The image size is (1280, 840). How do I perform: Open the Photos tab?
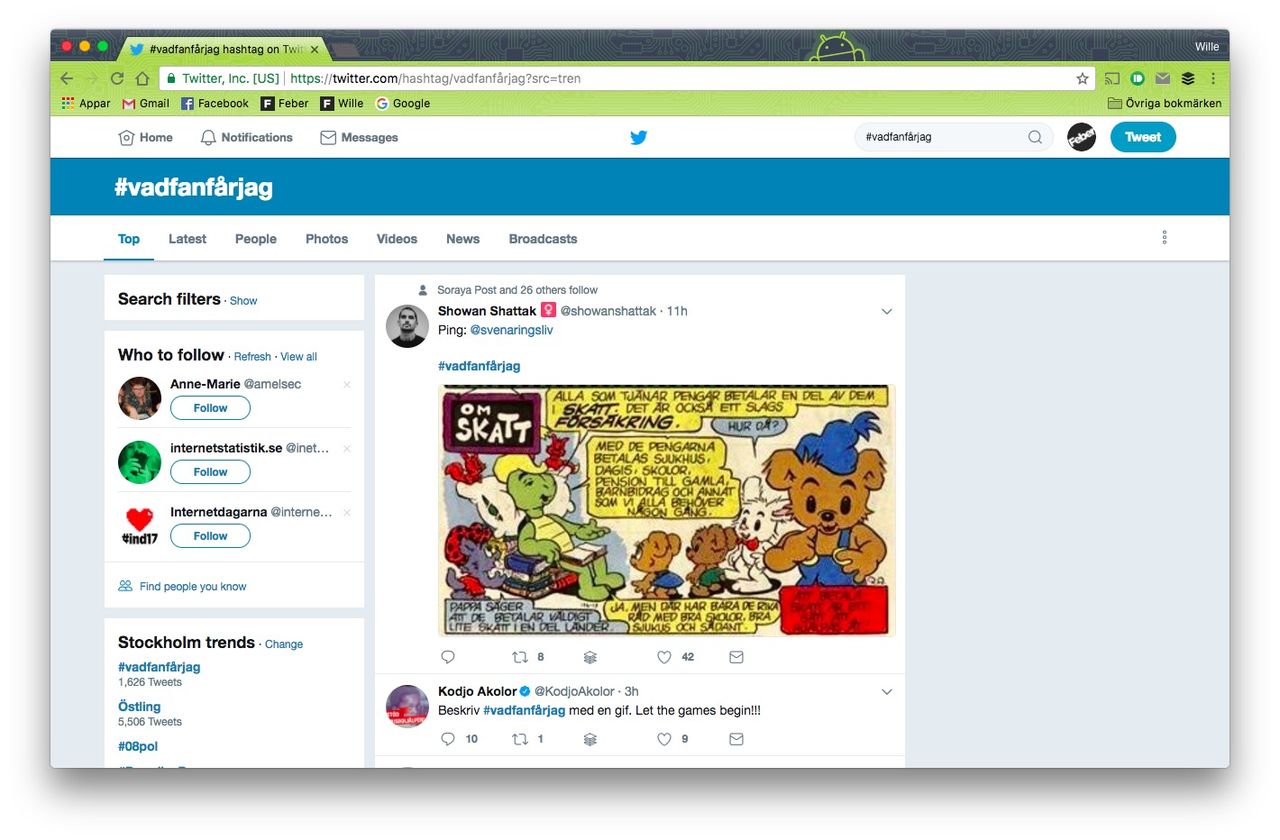(326, 239)
